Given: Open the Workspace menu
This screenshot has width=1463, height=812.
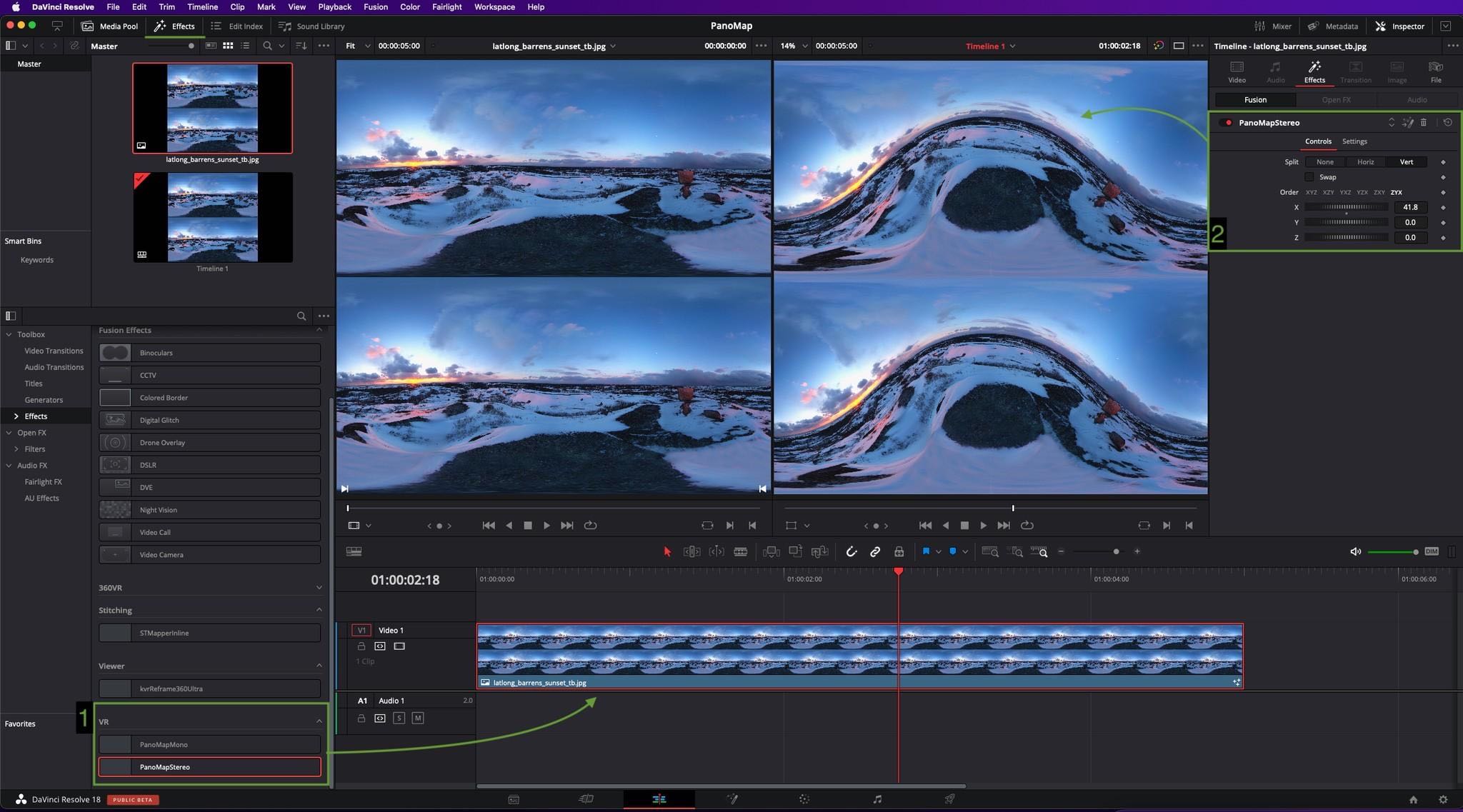Looking at the screenshot, I should pos(494,6).
